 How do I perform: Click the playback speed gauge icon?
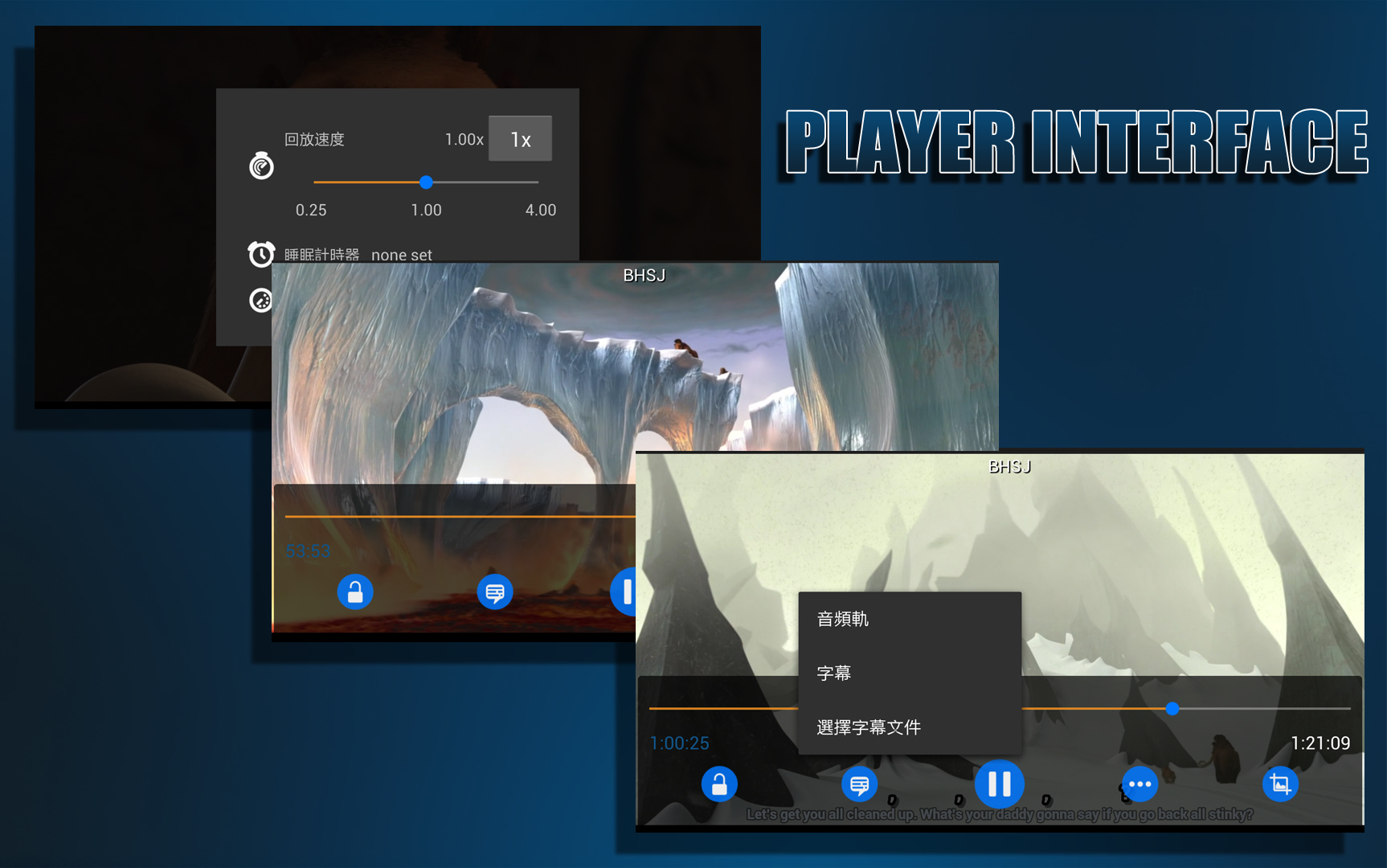(x=261, y=166)
